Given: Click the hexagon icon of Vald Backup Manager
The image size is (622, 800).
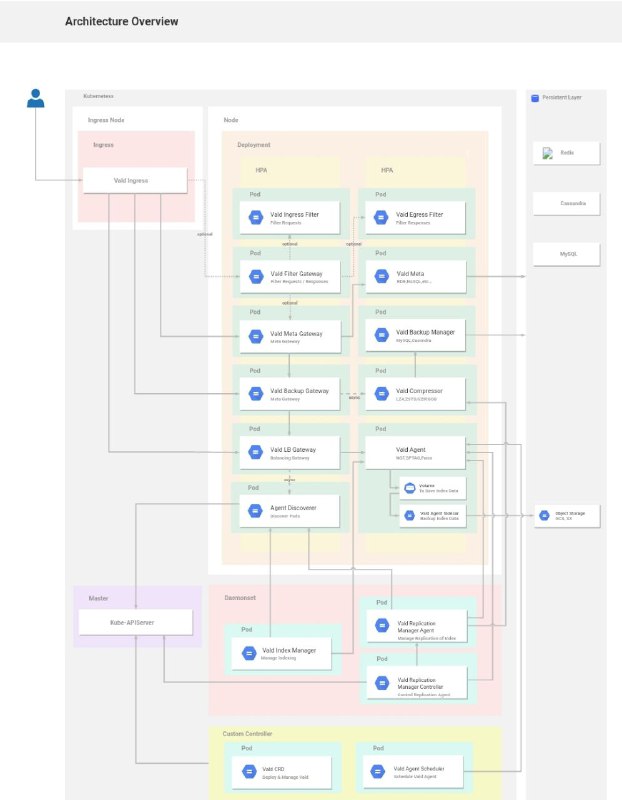Looking at the screenshot, I should (381, 335).
